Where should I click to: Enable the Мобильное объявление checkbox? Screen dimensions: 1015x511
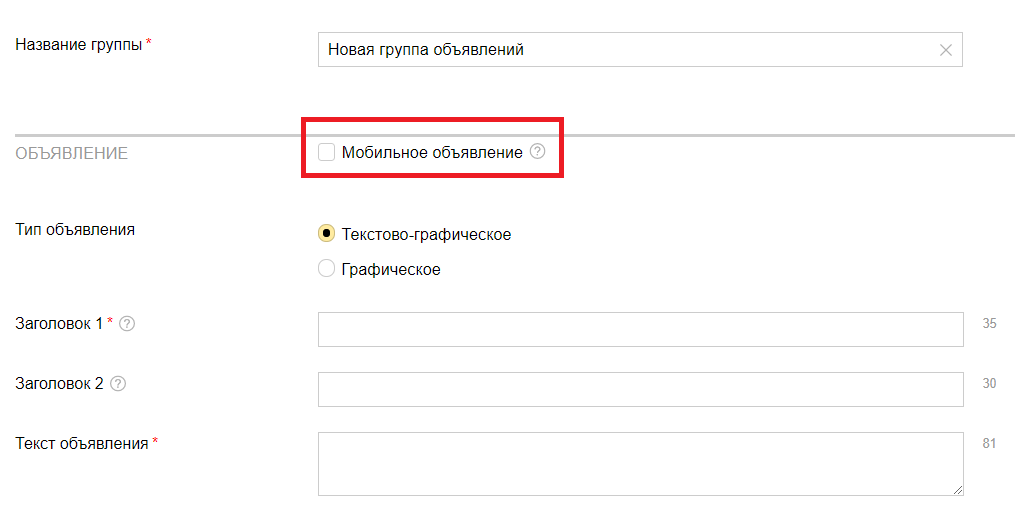pos(326,152)
